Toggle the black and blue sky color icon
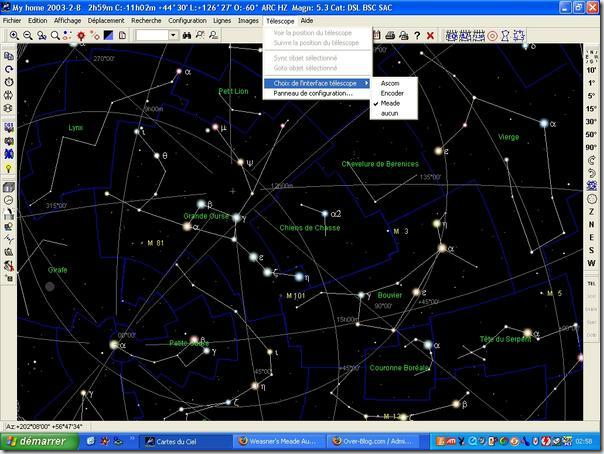Viewport: 604px width, 454px height. tap(109, 35)
